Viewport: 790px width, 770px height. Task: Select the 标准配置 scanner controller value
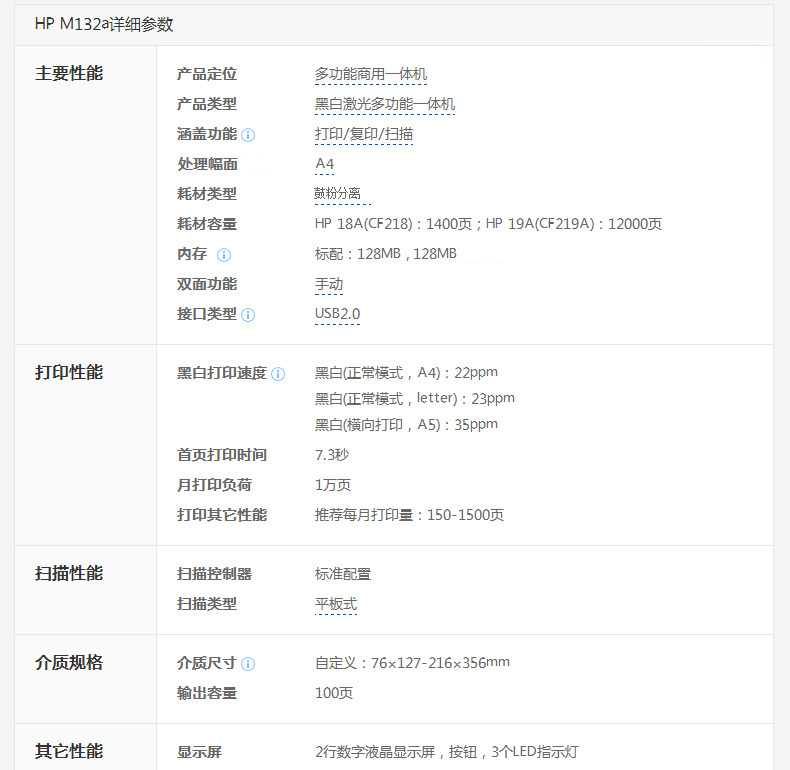pos(343,574)
